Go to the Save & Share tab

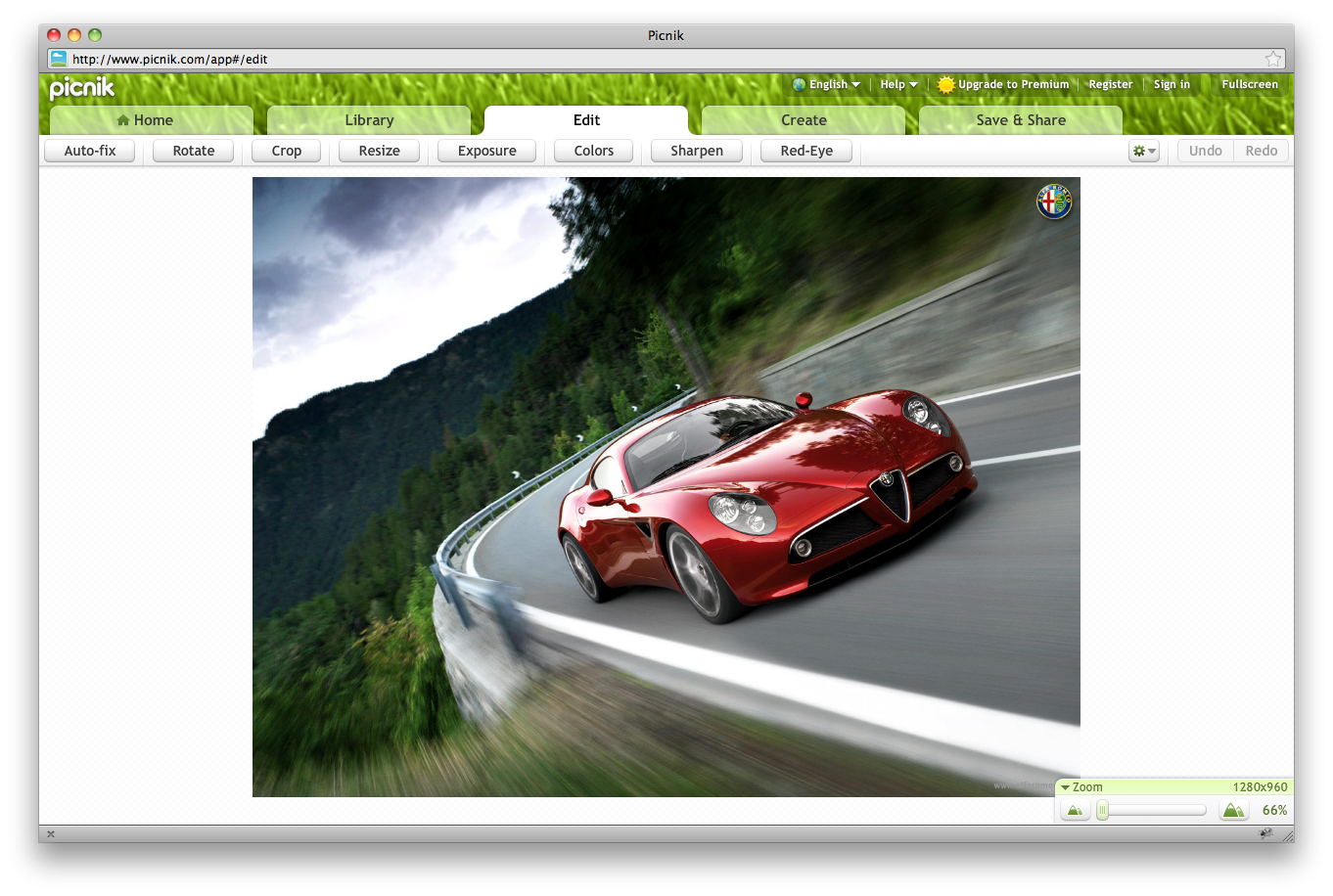1021,120
